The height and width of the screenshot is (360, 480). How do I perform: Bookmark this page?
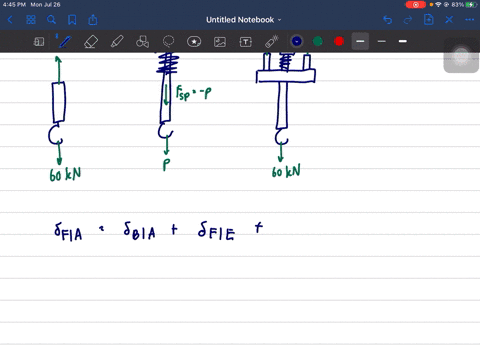(x=72, y=20)
